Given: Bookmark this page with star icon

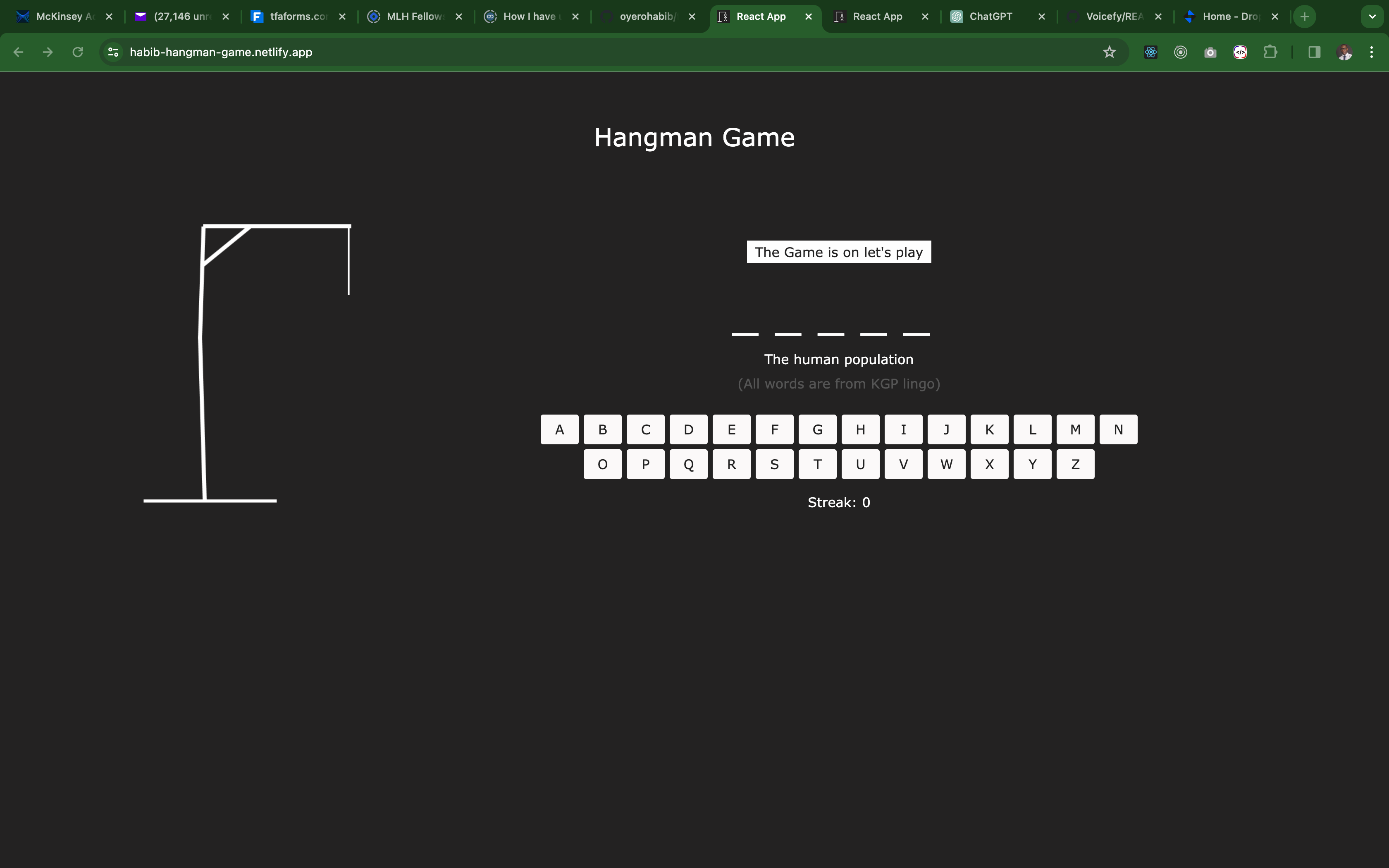Looking at the screenshot, I should click(1109, 52).
